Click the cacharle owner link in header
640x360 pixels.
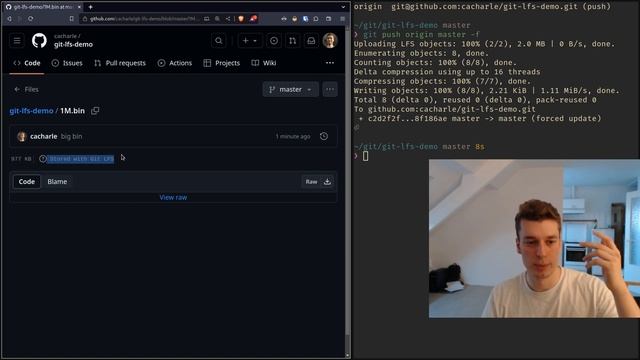(x=65, y=36)
